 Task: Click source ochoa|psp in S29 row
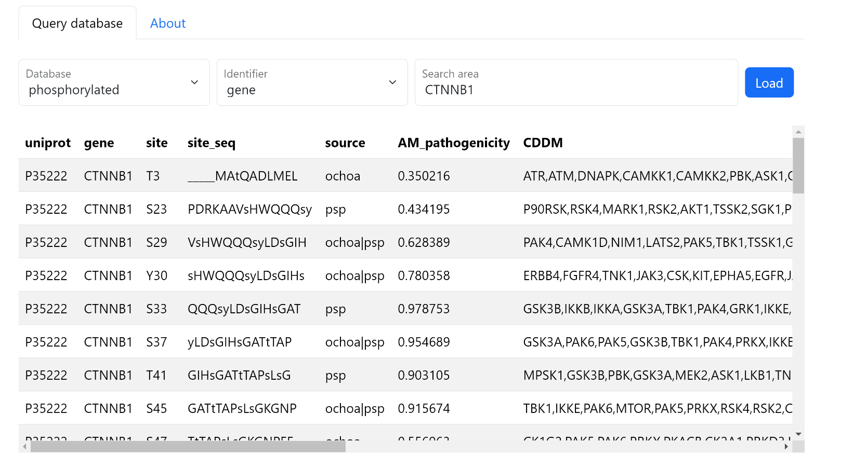(355, 242)
